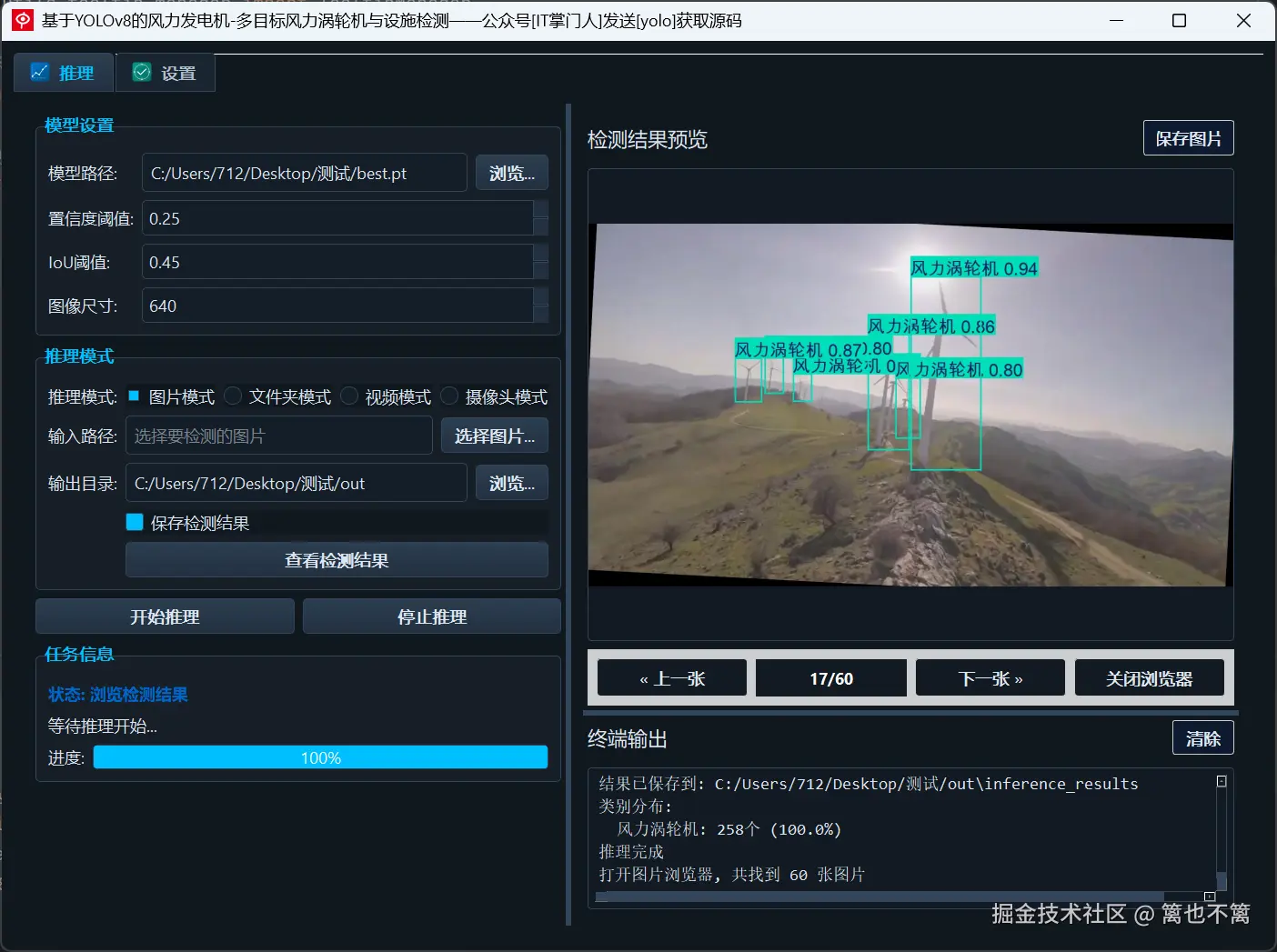
Task: Minimize the application window
Action: pos(1117,20)
